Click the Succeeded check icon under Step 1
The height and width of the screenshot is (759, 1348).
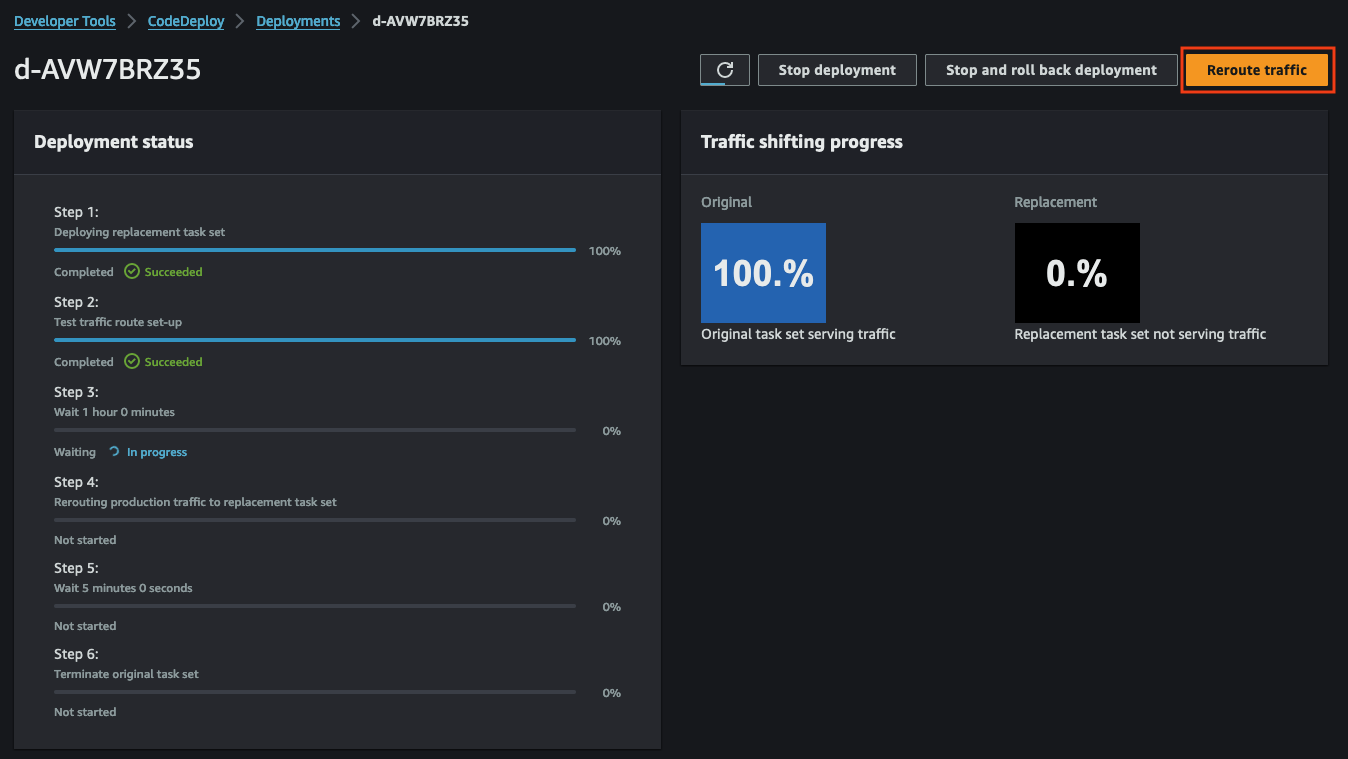[x=130, y=271]
